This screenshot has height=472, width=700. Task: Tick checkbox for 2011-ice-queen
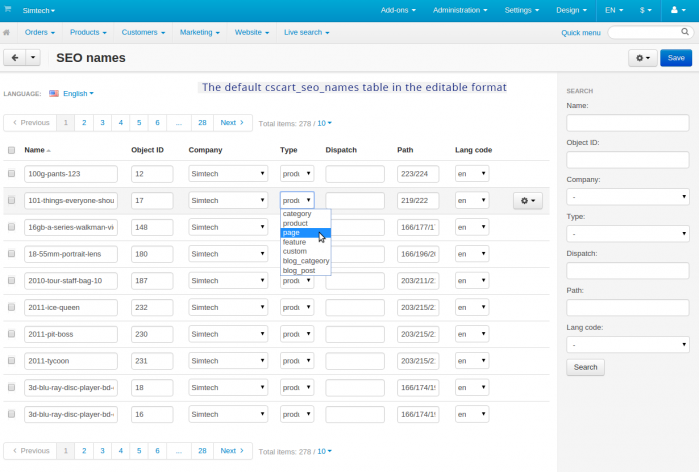click(12, 307)
